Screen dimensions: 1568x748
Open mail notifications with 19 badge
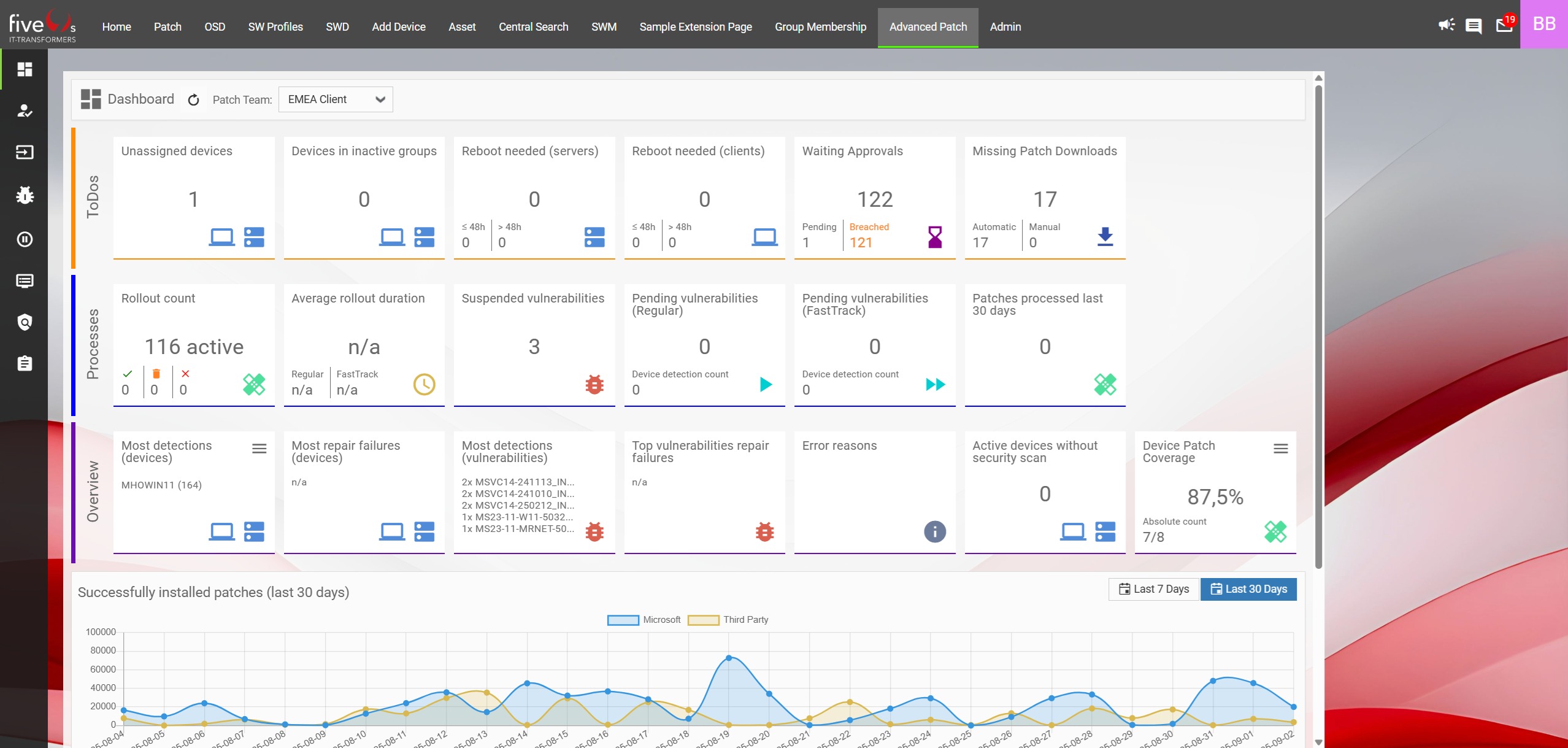(1504, 25)
